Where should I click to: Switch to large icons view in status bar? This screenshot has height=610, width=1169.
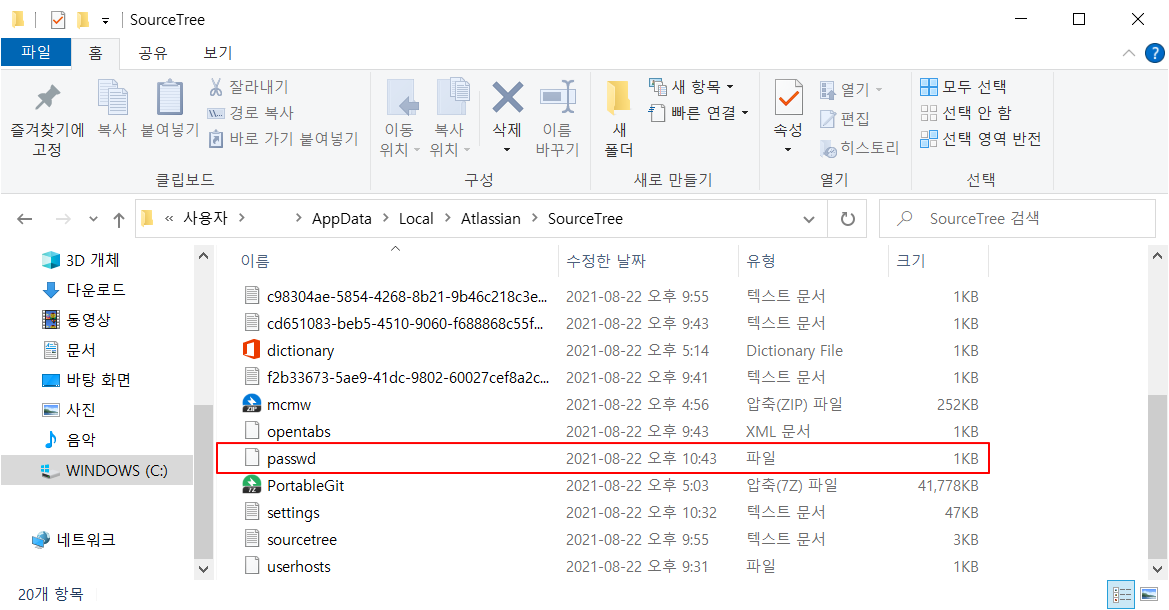1149,594
